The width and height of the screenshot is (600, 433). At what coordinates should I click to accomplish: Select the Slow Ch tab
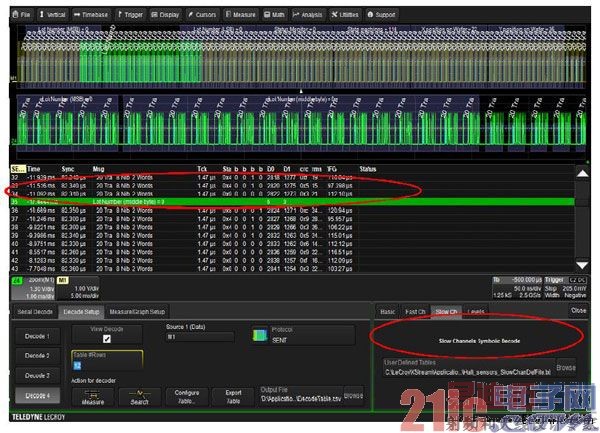(446, 312)
